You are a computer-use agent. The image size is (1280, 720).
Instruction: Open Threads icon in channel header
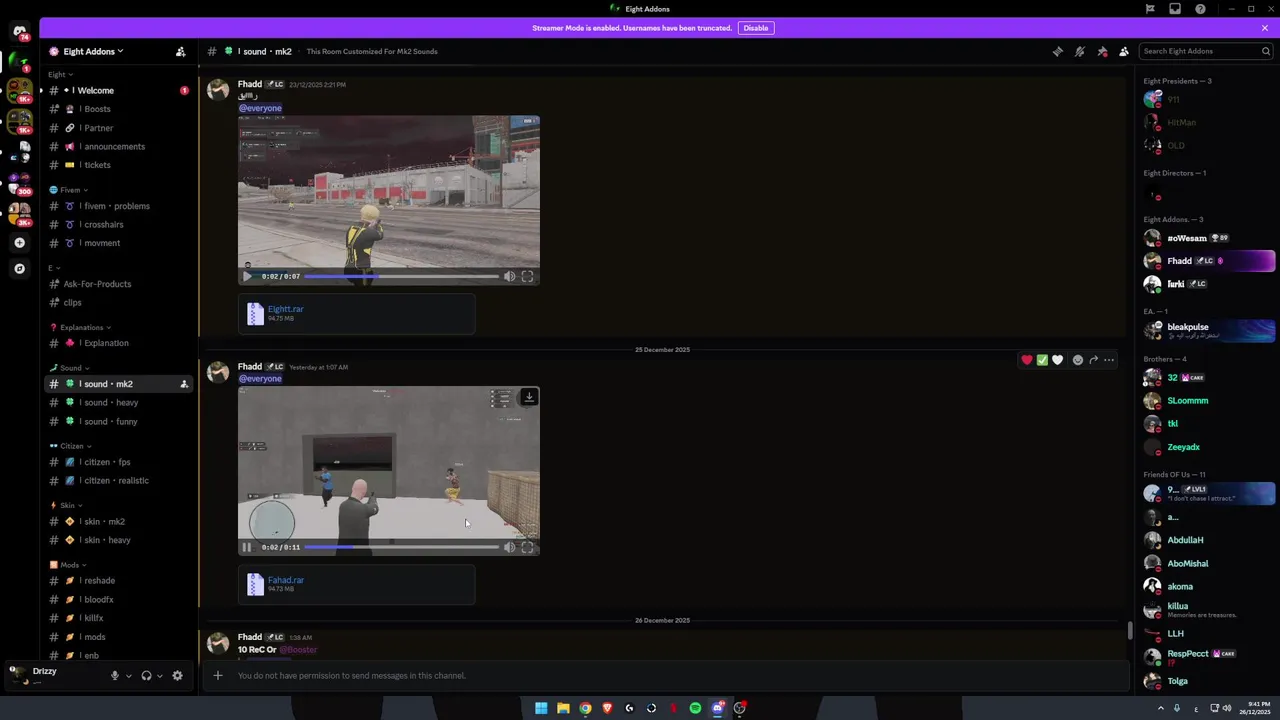(x=1058, y=51)
